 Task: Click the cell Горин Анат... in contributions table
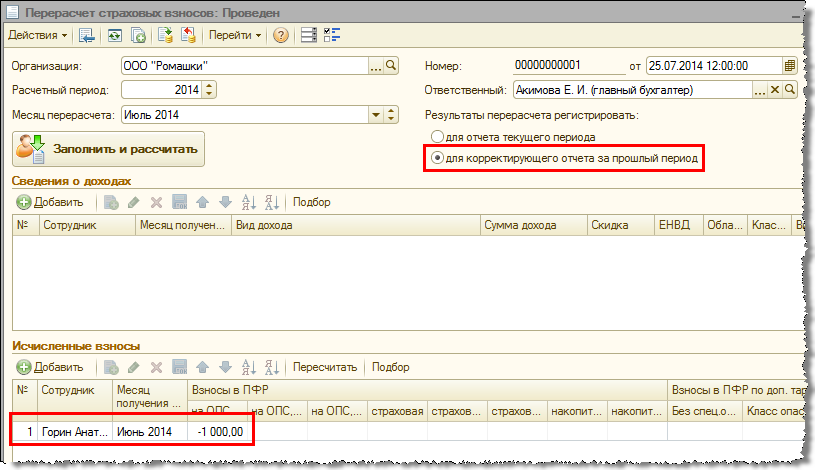click(x=75, y=432)
